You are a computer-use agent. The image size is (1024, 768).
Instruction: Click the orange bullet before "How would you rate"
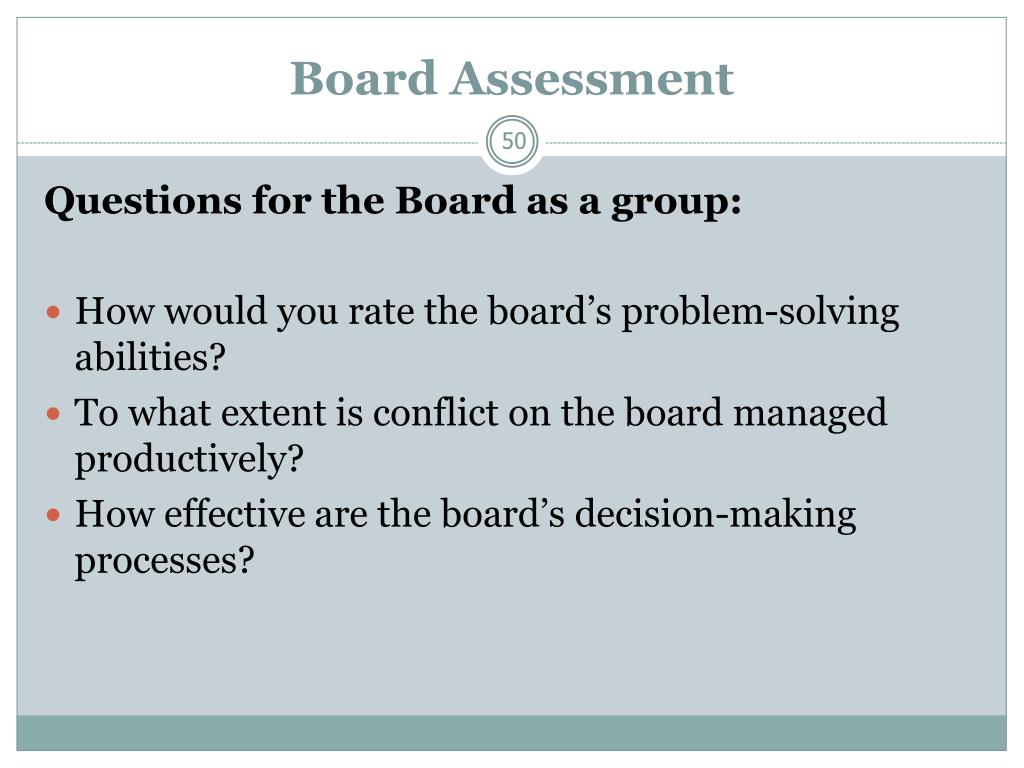[x=54, y=312]
